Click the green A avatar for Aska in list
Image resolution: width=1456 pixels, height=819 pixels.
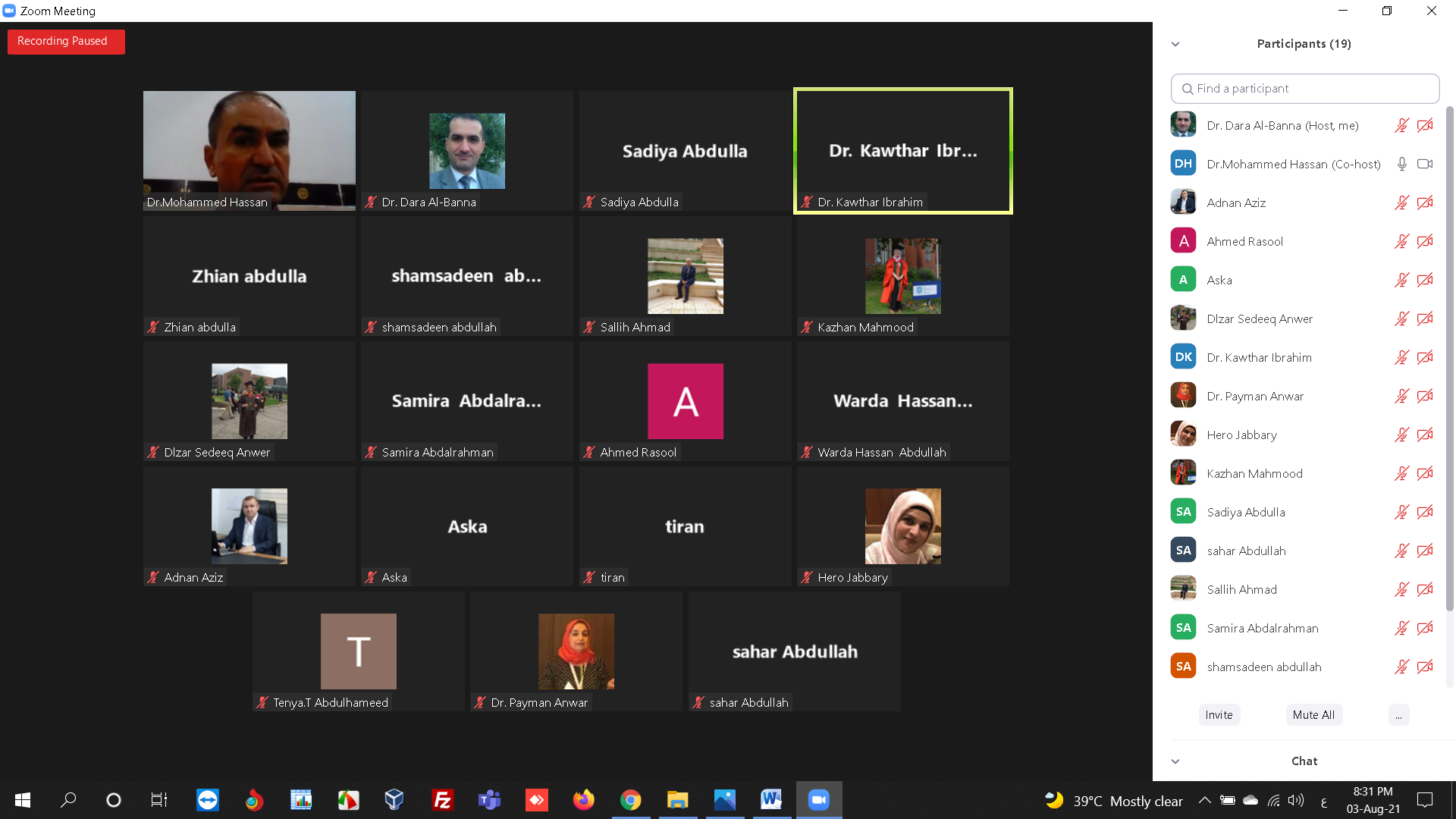click(1183, 280)
